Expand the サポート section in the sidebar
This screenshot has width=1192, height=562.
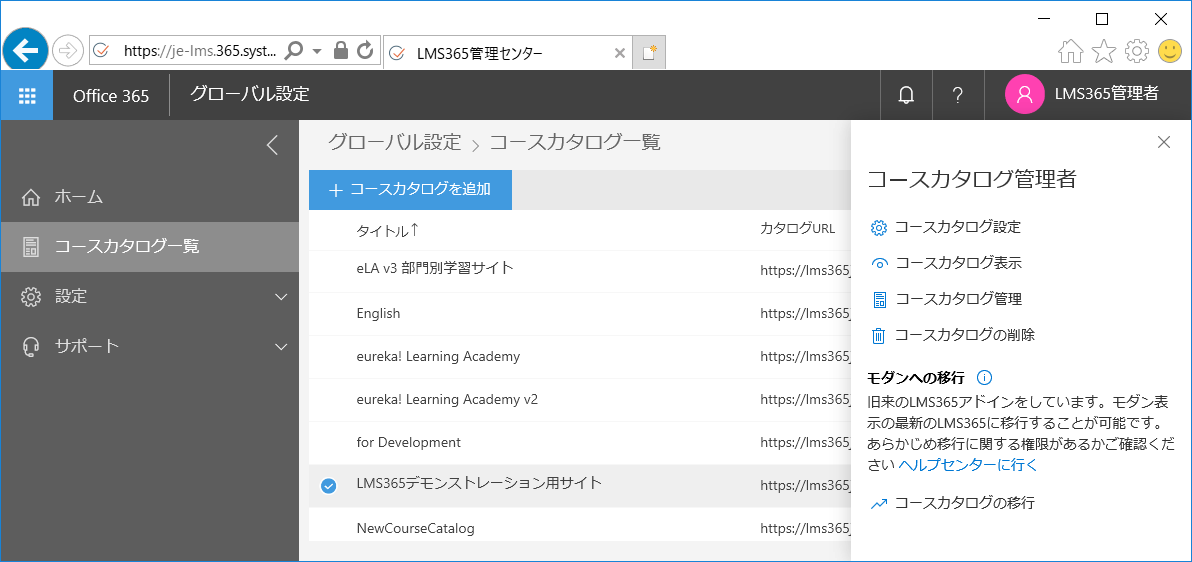click(x=281, y=347)
